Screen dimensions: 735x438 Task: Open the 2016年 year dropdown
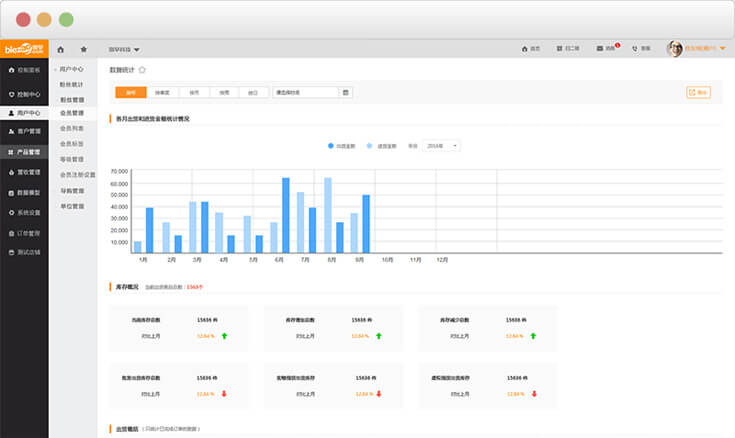pyautogui.click(x=442, y=146)
